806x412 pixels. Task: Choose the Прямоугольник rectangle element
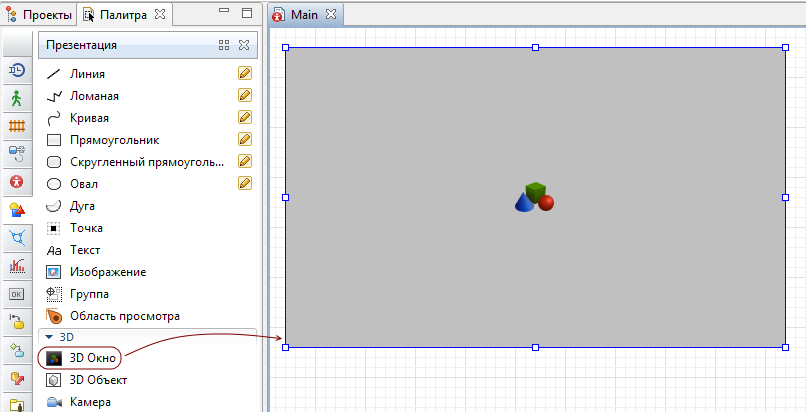pos(114,140)
